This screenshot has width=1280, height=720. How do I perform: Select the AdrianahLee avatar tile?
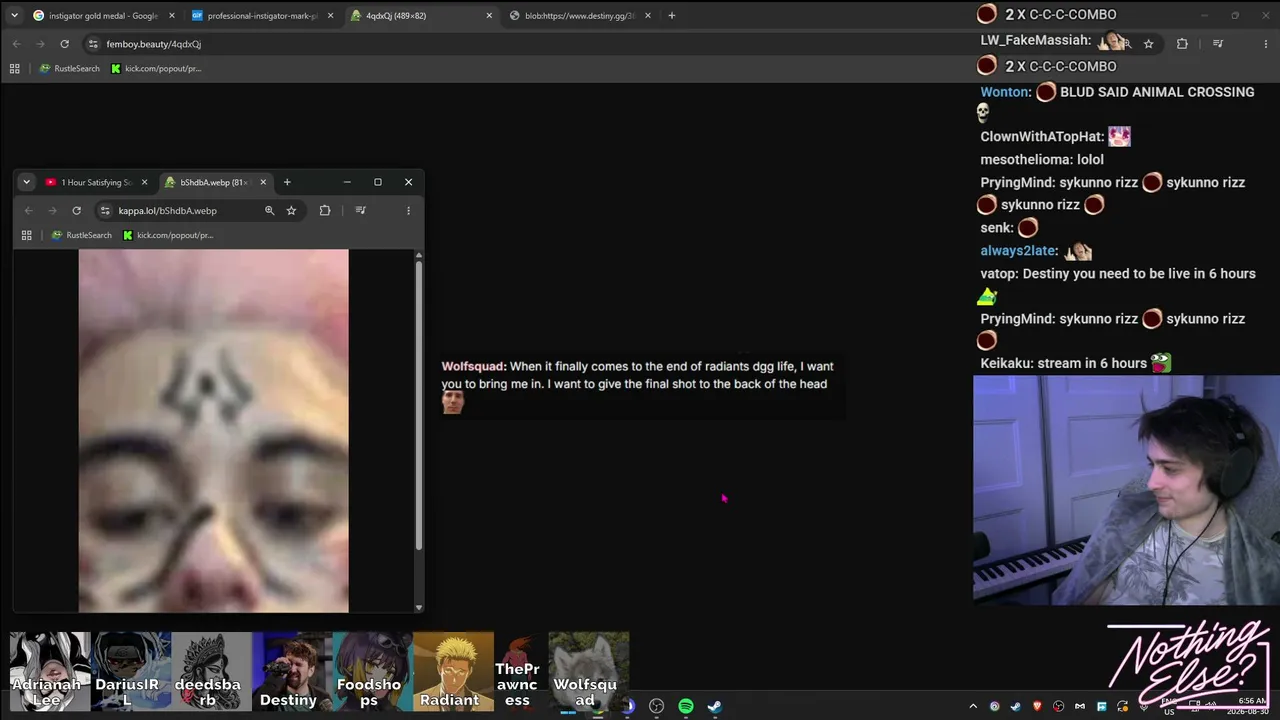(50, 671)
